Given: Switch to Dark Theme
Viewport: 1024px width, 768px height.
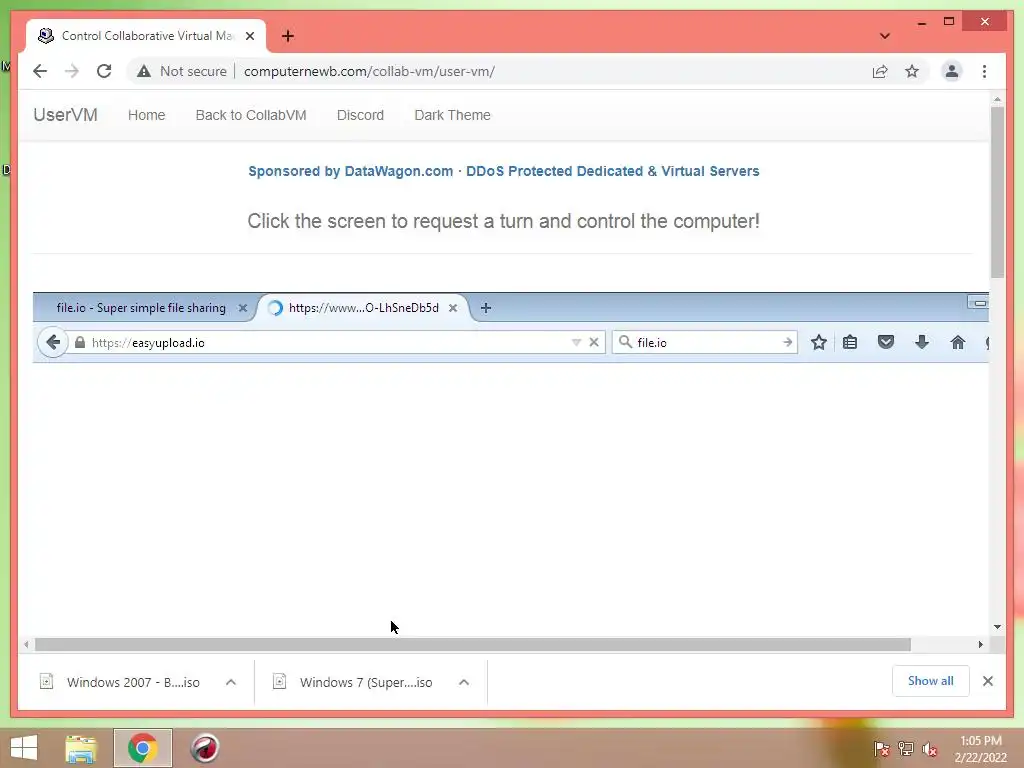Looking at the screenshot, I should click(x=452, y=115).
